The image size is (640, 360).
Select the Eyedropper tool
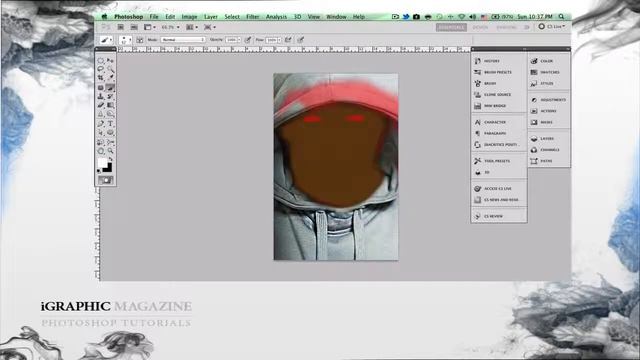[110, 78]
